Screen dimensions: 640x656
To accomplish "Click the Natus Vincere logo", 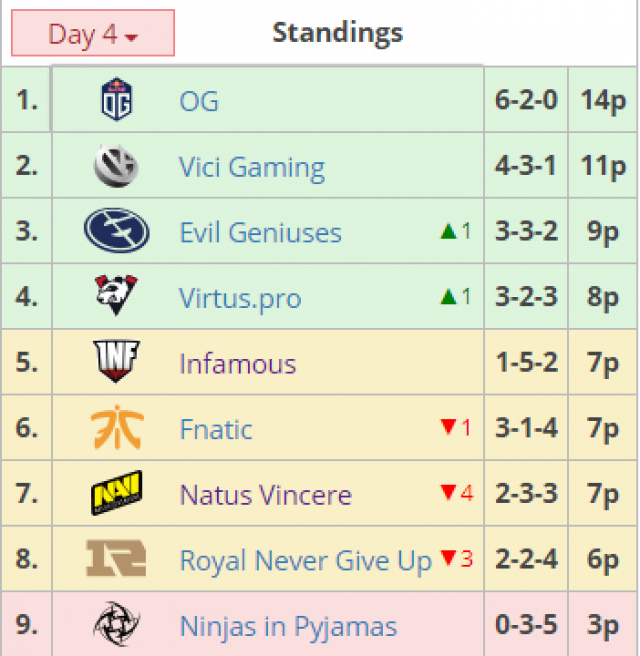I will 117,494.
